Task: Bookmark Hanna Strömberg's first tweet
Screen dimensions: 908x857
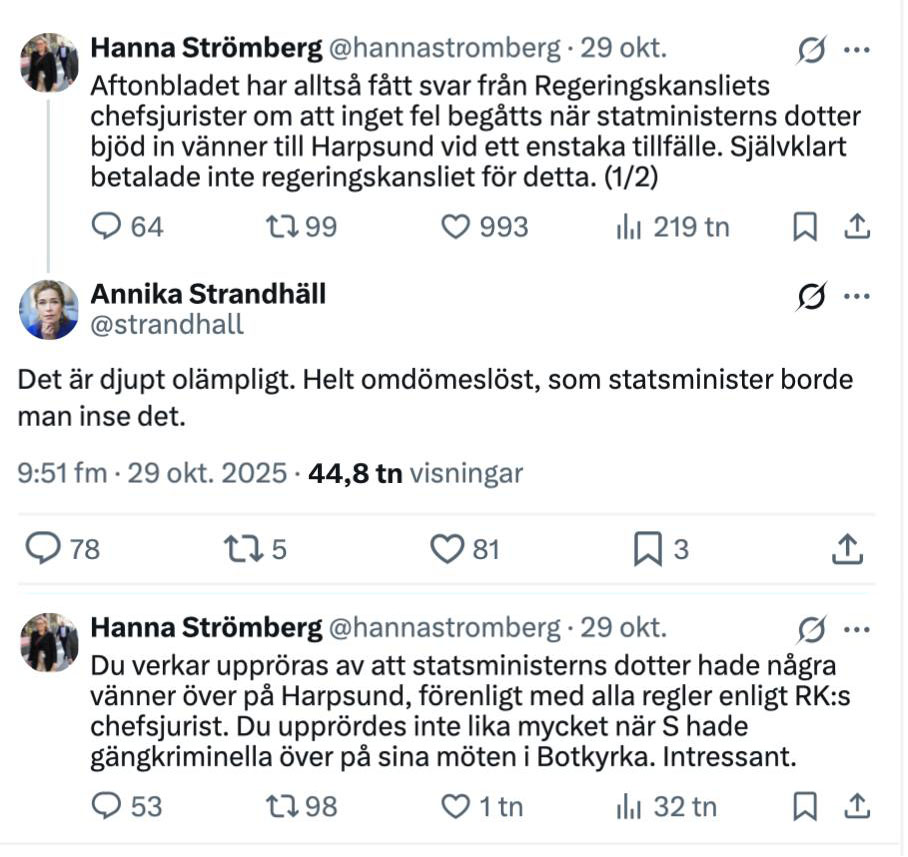Action: (x=804, y=228)
